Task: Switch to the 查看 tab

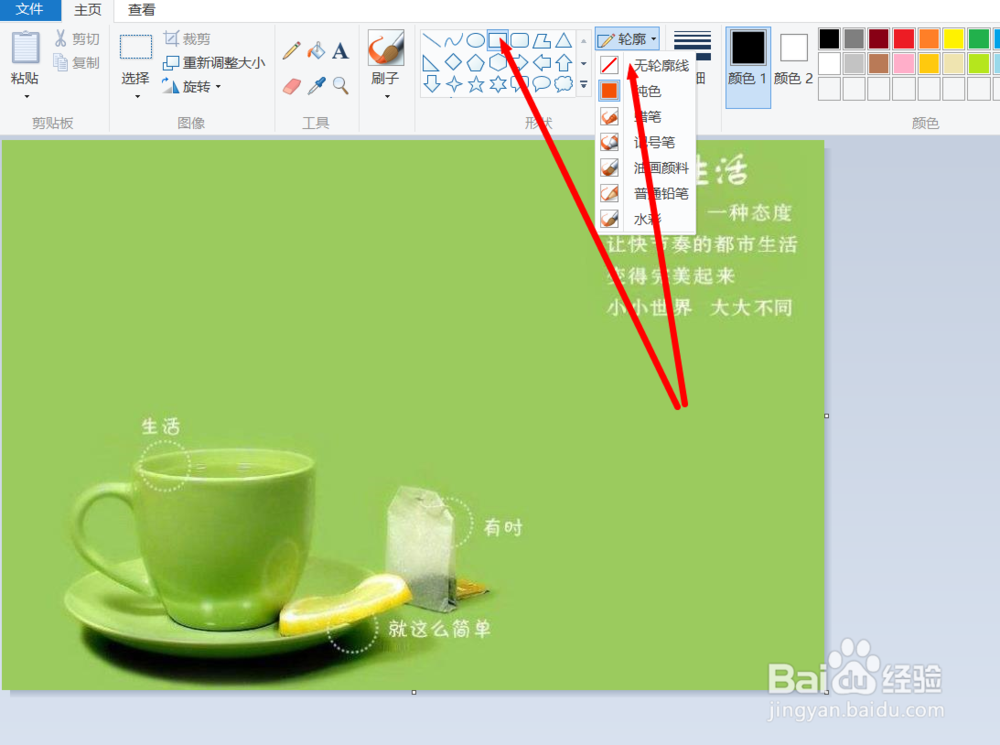Action: click(141, 11)
